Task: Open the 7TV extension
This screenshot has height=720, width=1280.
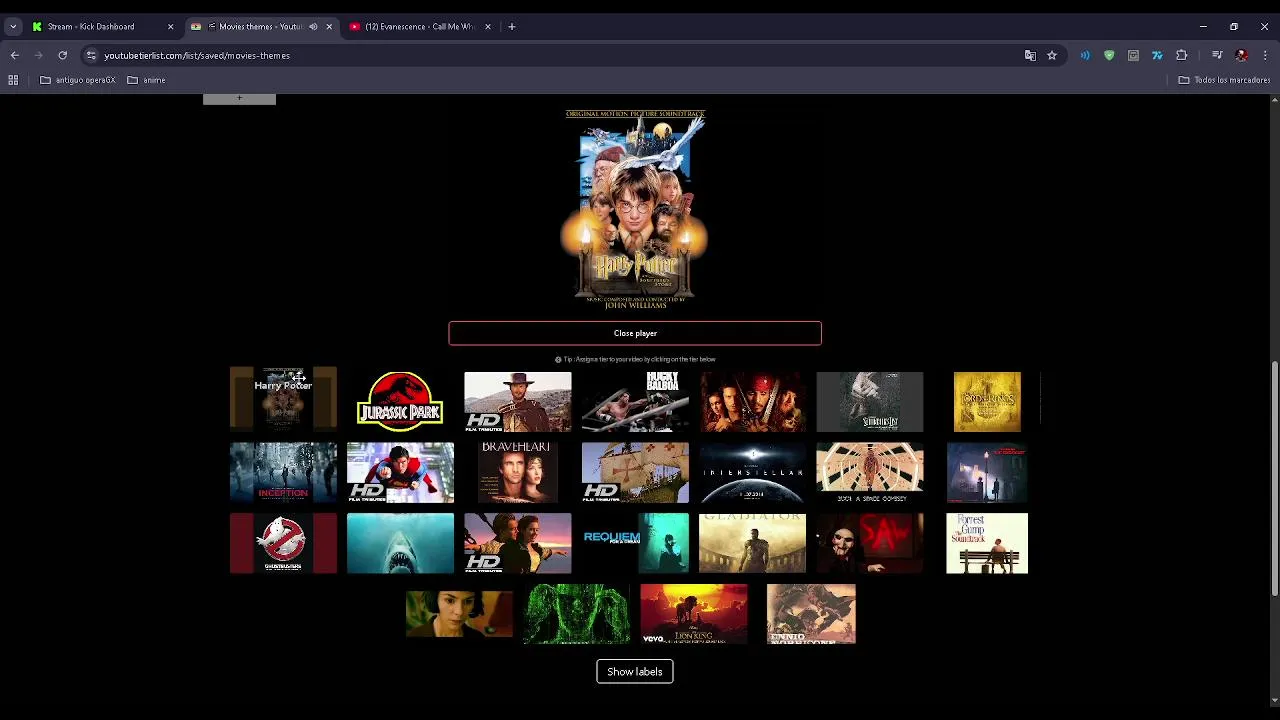Action: click(1157, 56)
